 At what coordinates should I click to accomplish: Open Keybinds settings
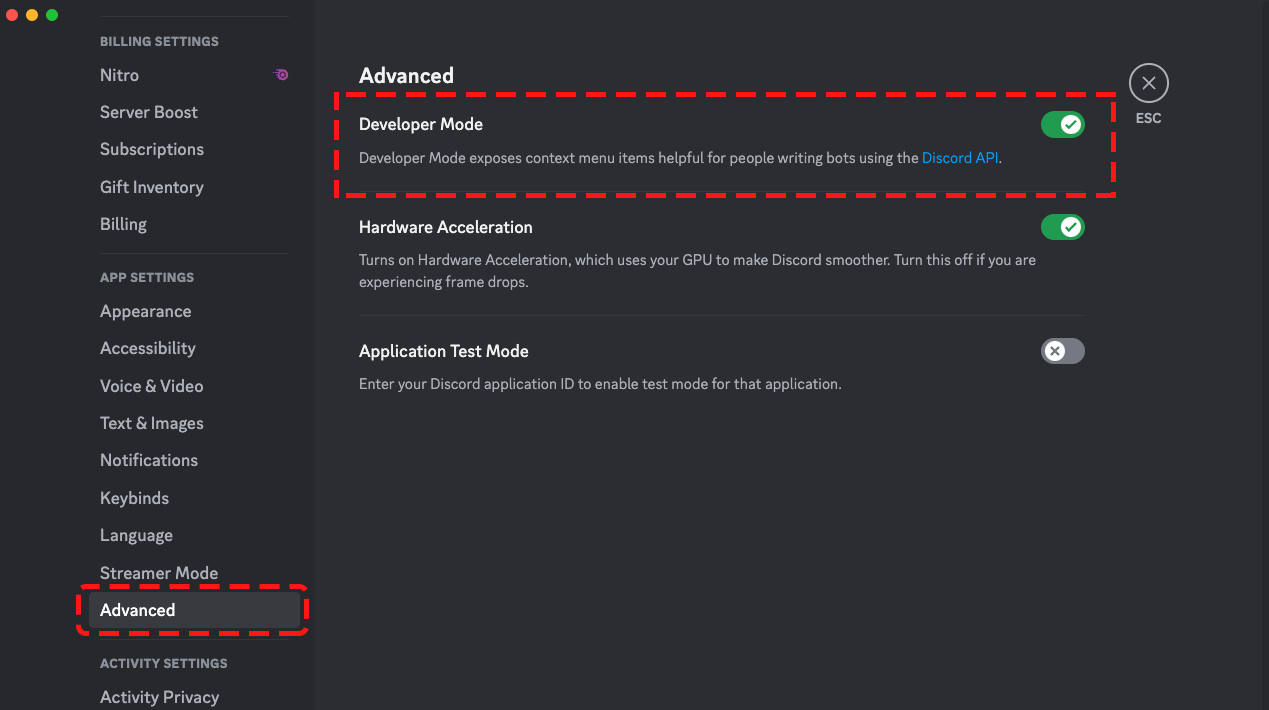(x=134, y=498)
